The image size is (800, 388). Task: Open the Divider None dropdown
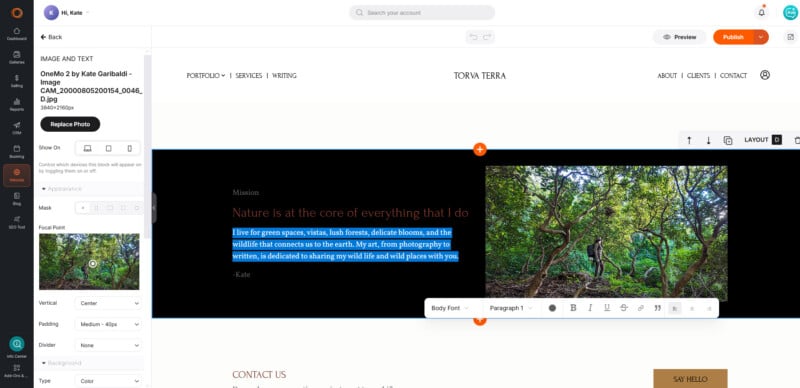[x=108, y=345]
